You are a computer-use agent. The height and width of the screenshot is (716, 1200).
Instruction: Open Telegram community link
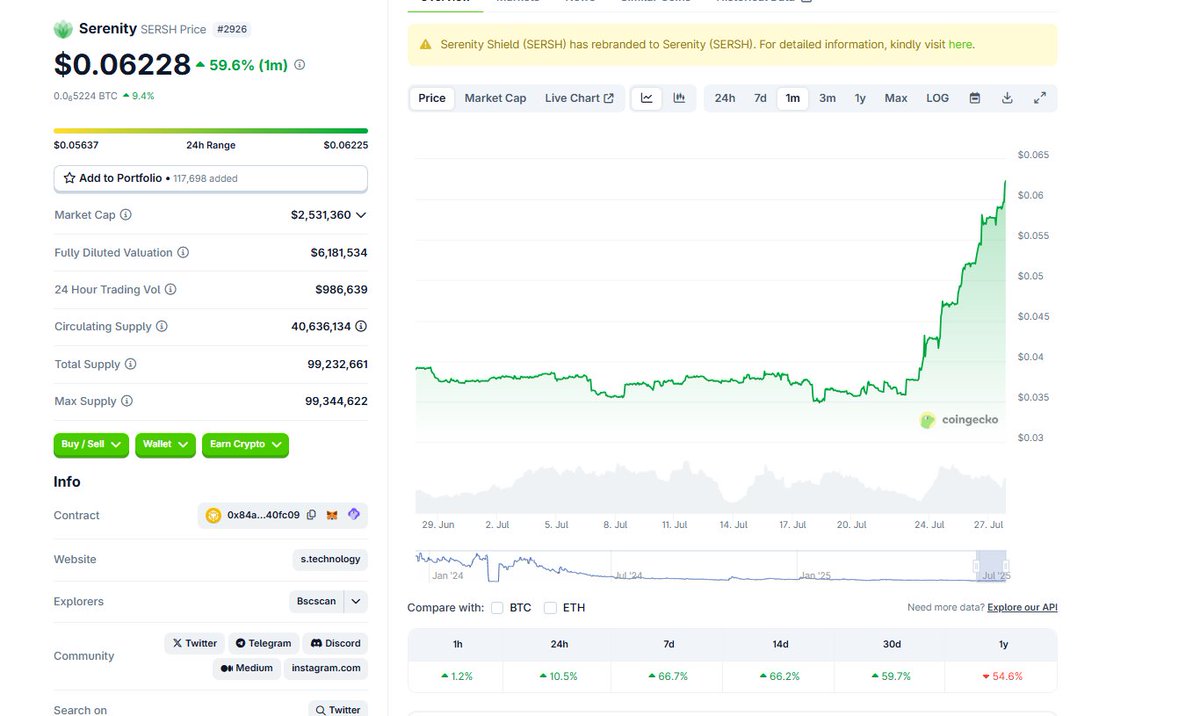(263, 643)
